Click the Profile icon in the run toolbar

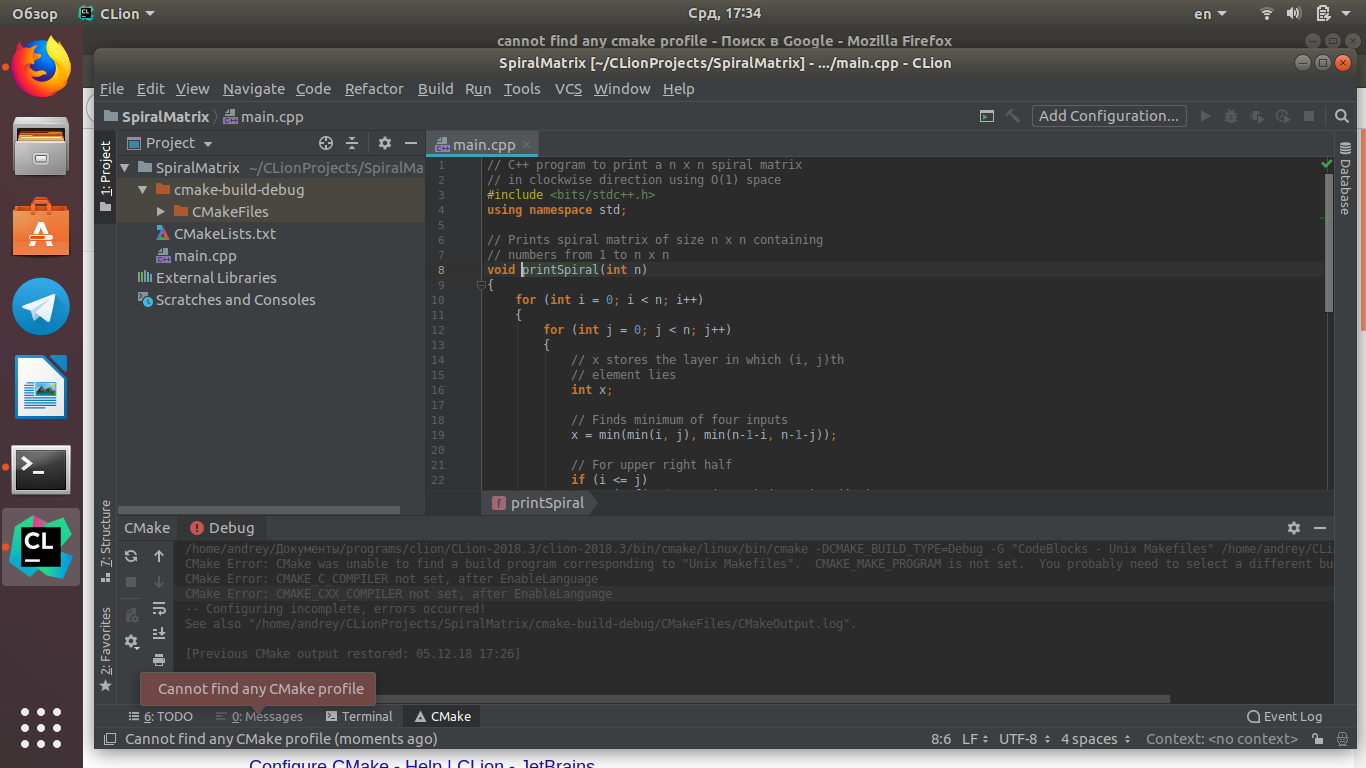(x=1283, y=116)
